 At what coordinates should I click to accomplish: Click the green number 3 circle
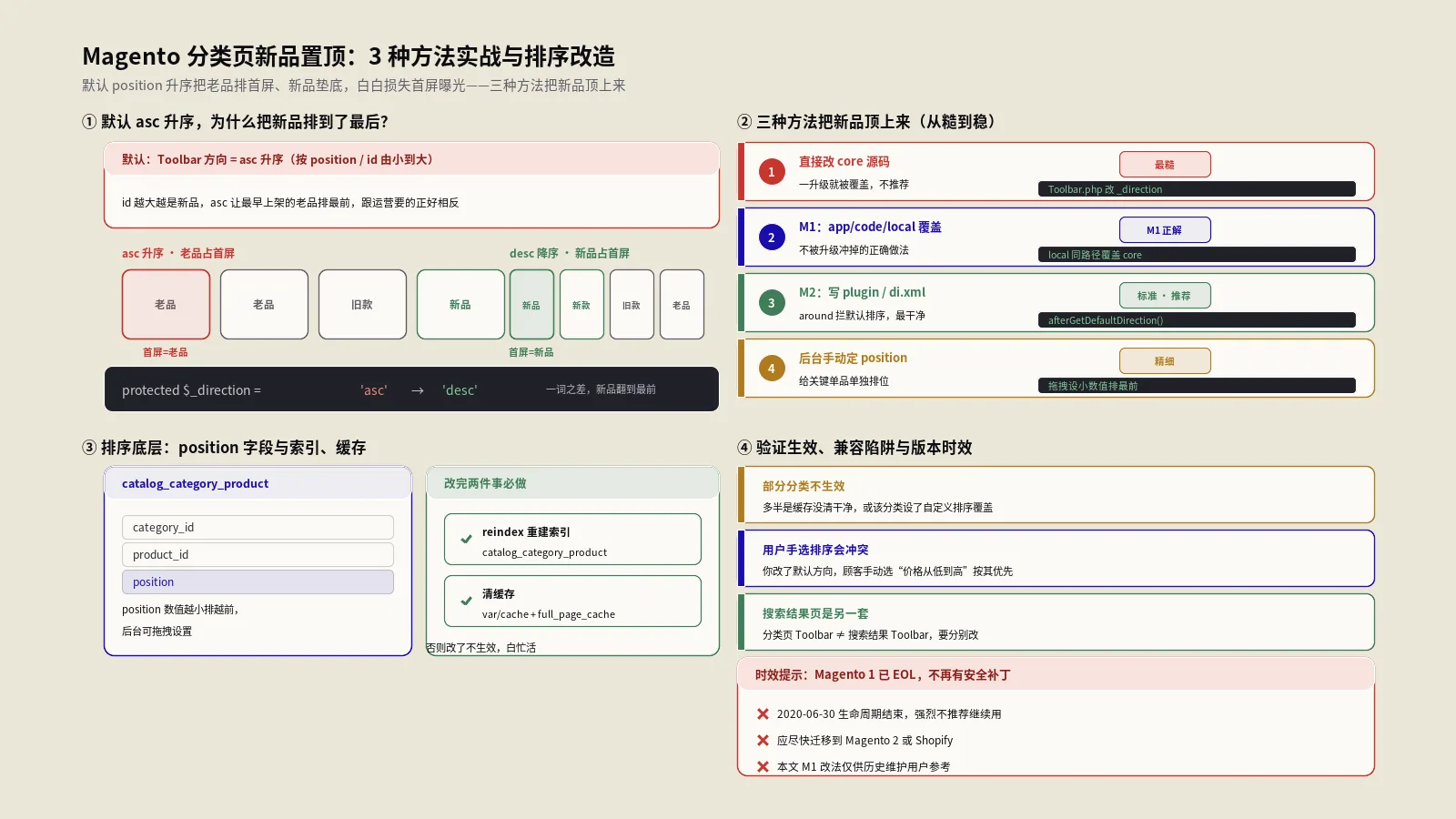[772, 303]
